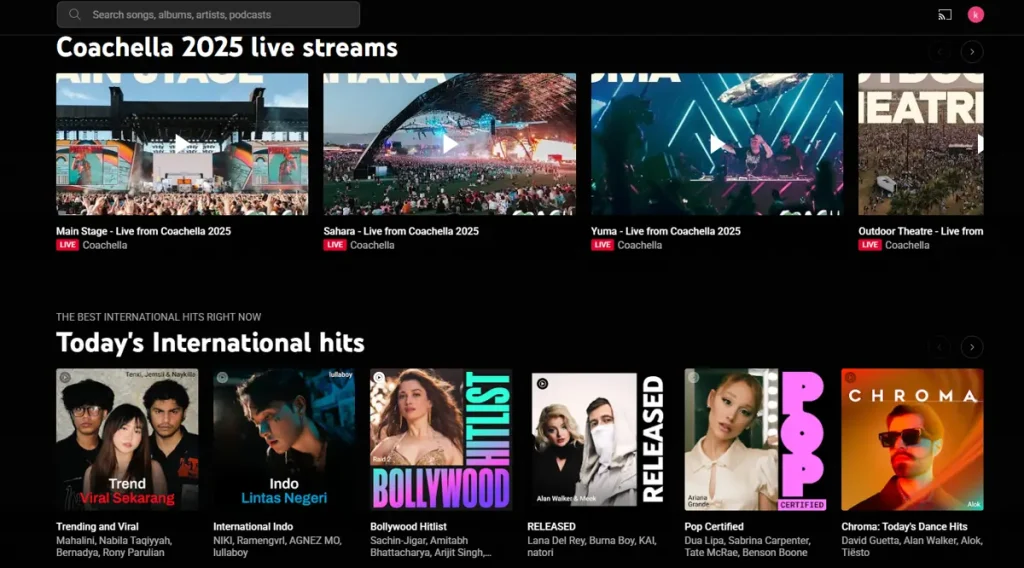The image size is (1024, 568).
Task: Click Coachella 2025 live streams heading
Action: [x=227, y=48]
